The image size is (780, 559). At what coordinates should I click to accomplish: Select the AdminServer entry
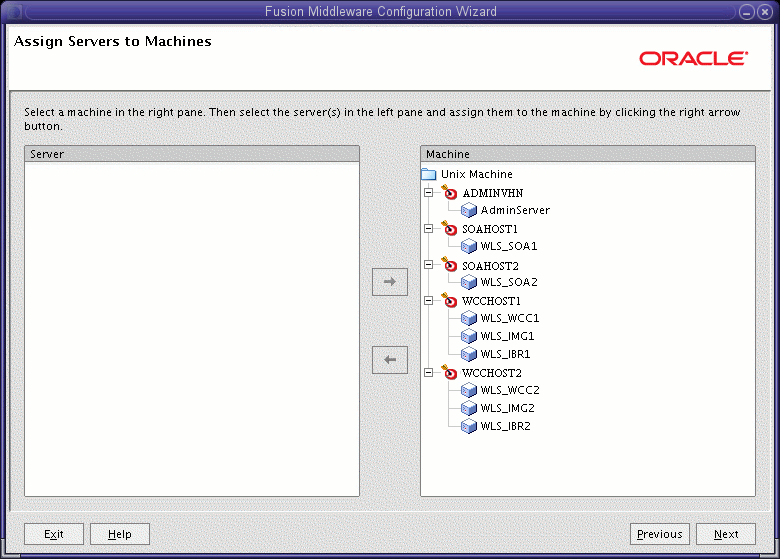point(515,210)
